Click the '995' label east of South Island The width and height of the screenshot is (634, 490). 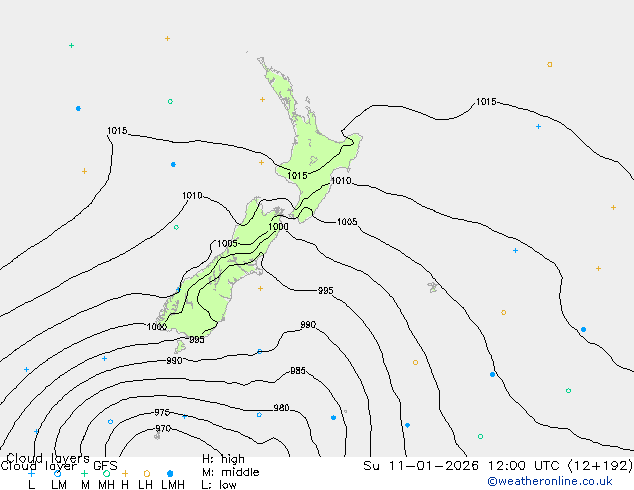[x=325, y=291]
